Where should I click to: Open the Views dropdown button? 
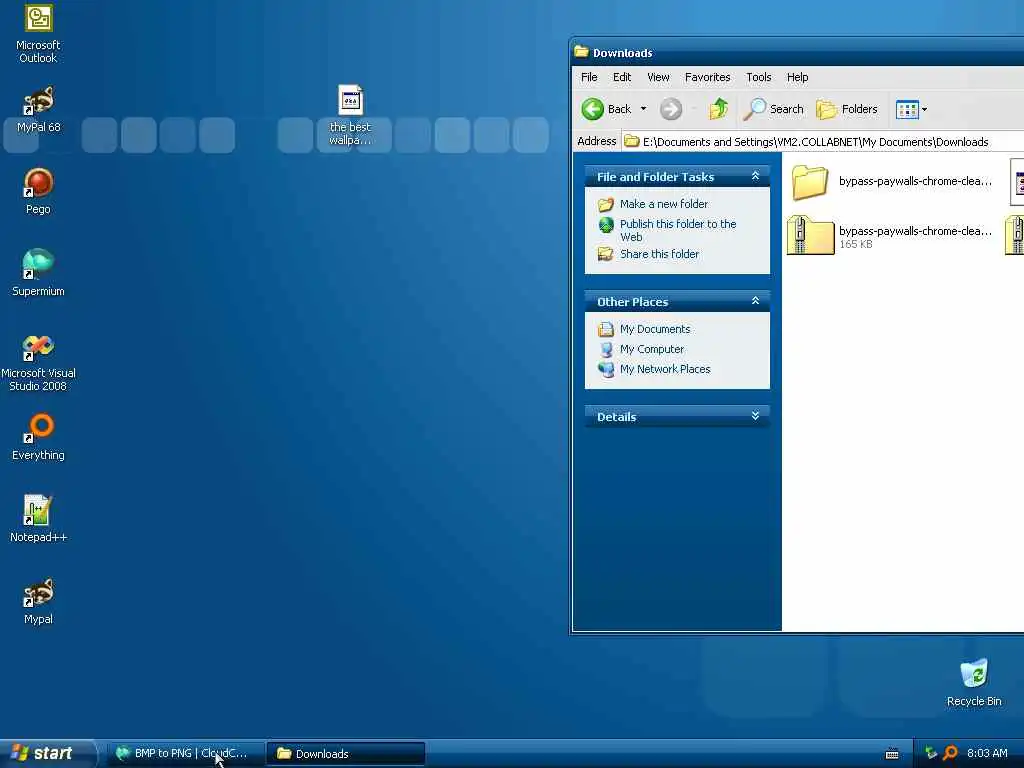[912, 109]
